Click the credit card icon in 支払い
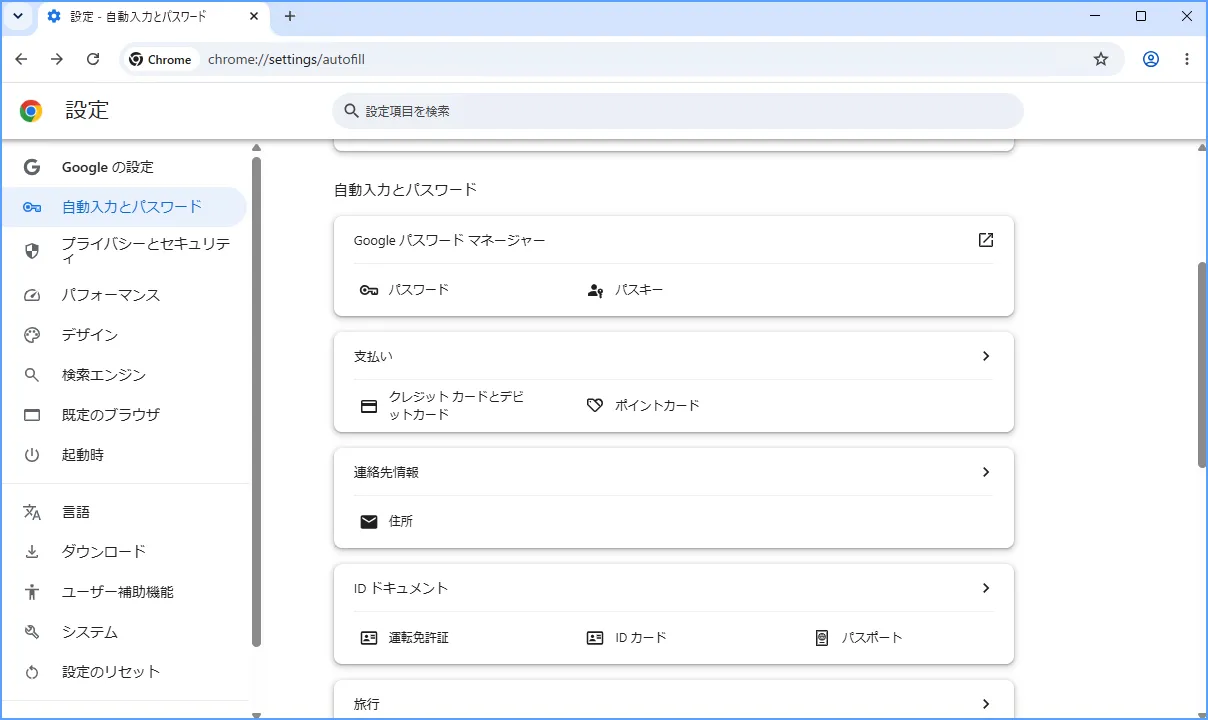Screen dimensions: 1208x720 369,406
